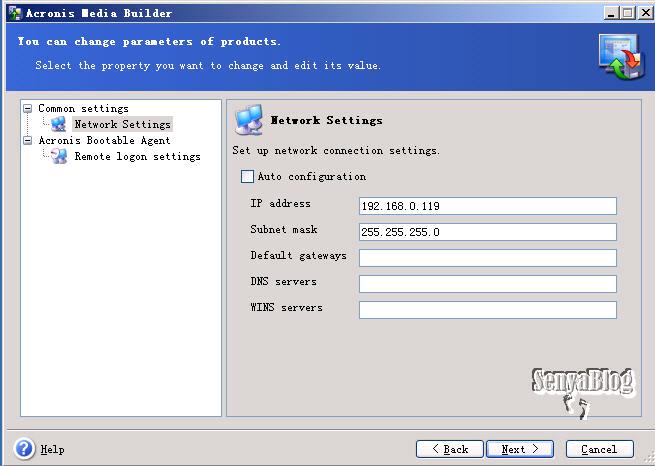
Task: Select the Common settings tree label
Action: (x=84, y=109)
